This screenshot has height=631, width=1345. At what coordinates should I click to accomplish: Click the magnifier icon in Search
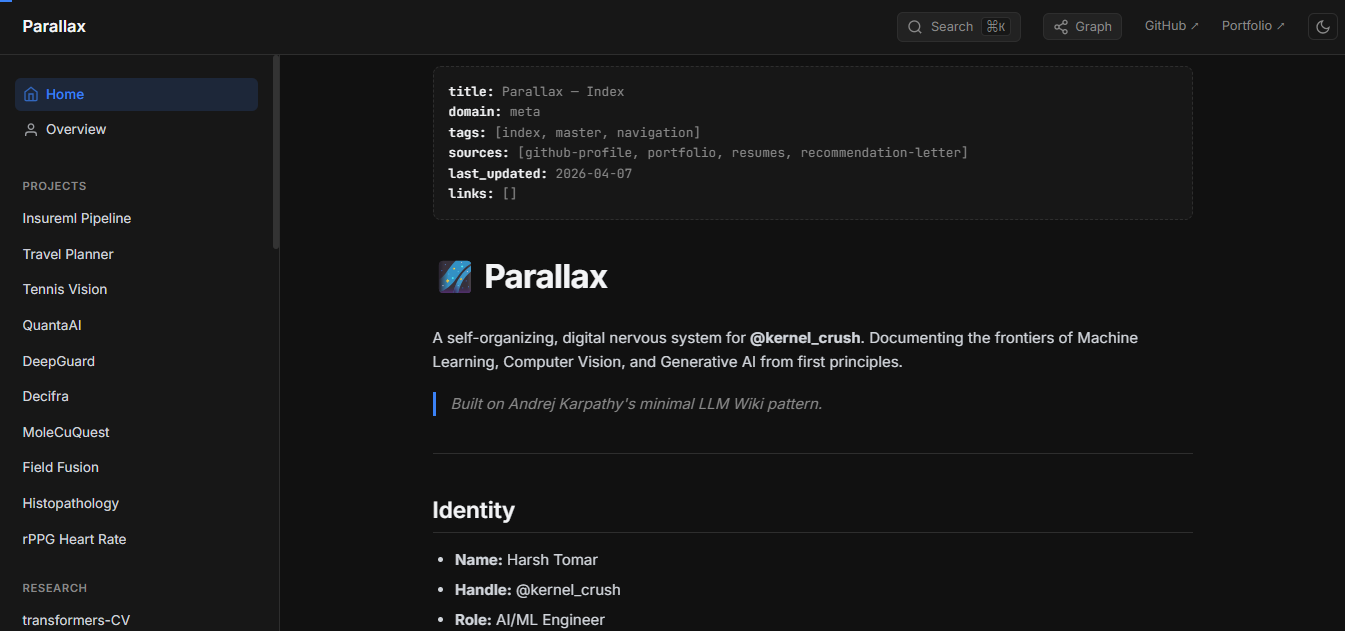click(x=914, y=27)
